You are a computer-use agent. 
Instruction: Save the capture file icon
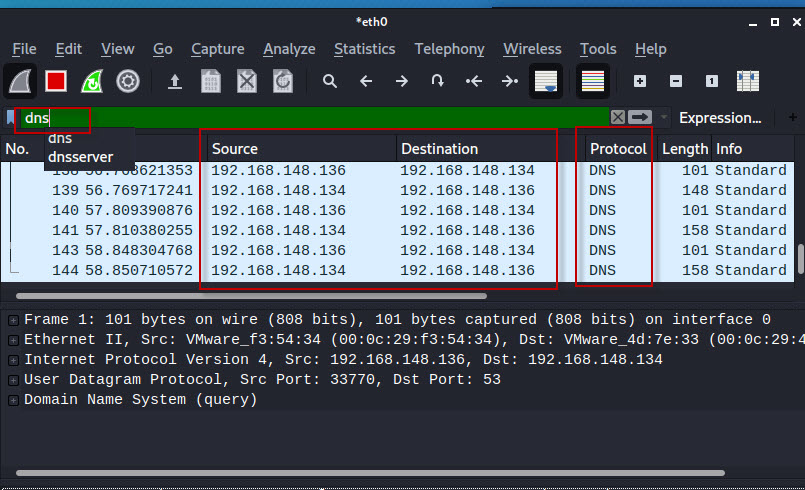point(210,81)
